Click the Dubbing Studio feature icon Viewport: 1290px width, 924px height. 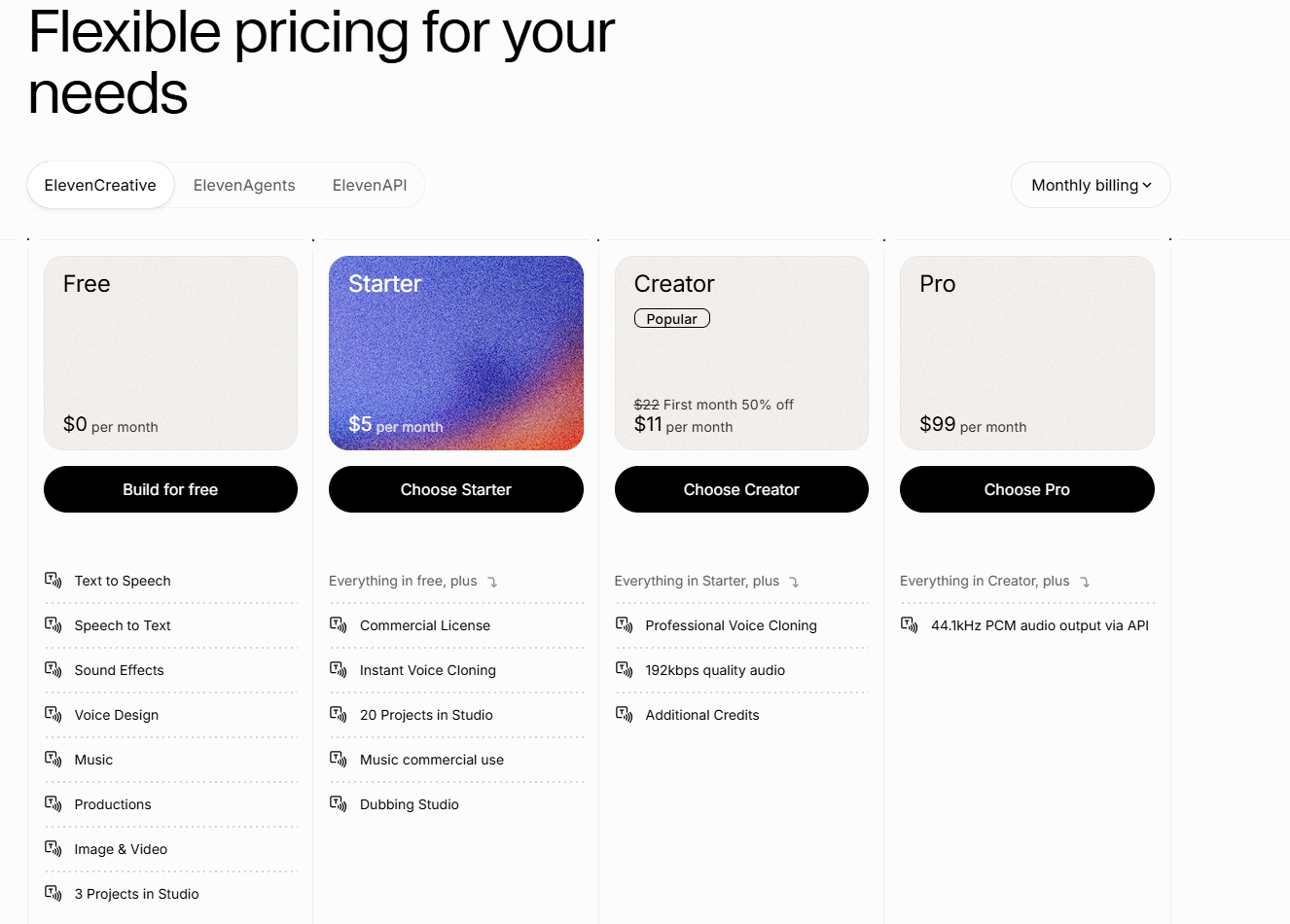(x=339, y=804)
